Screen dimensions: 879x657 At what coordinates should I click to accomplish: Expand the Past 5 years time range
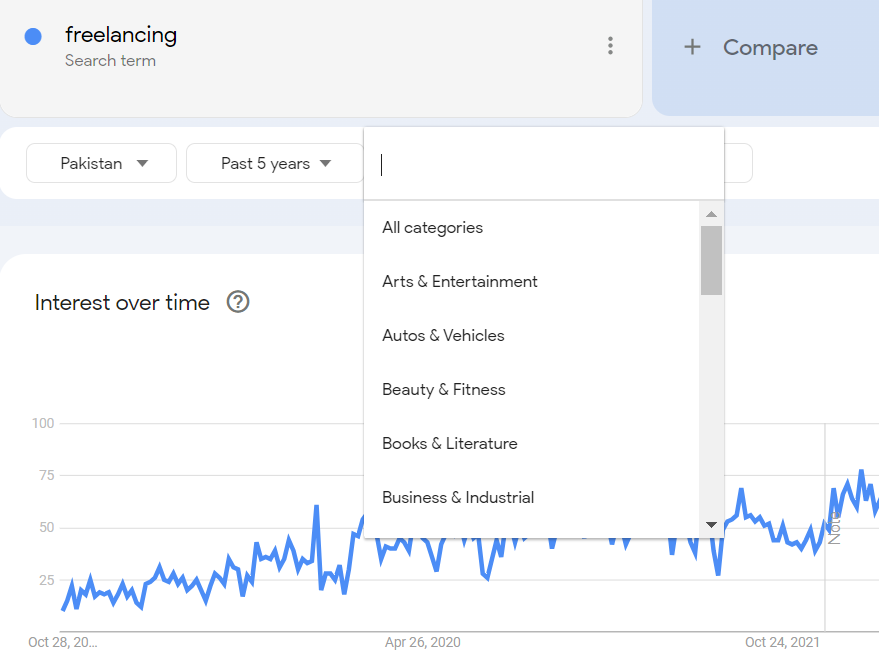275,163
